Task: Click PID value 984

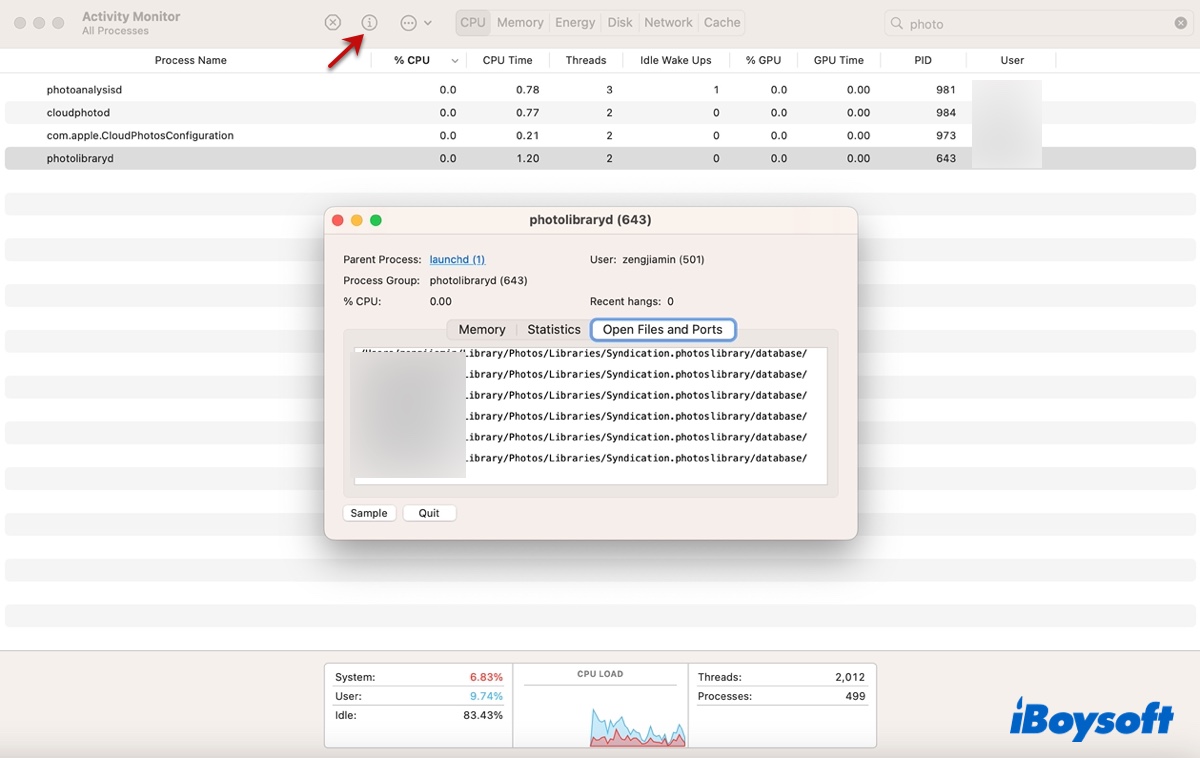Action: click(x=946, y=113)
